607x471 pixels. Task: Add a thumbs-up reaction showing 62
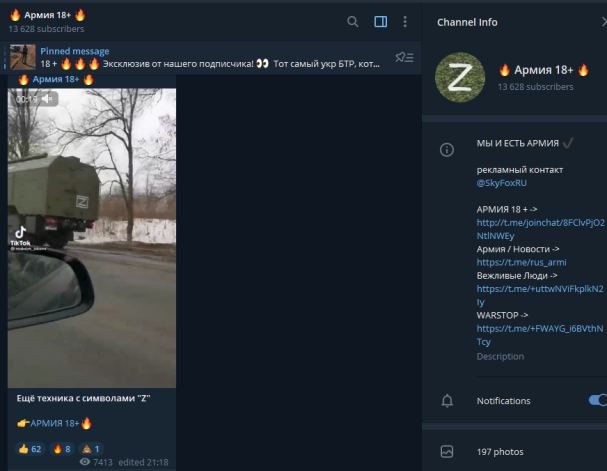point(30,449)
